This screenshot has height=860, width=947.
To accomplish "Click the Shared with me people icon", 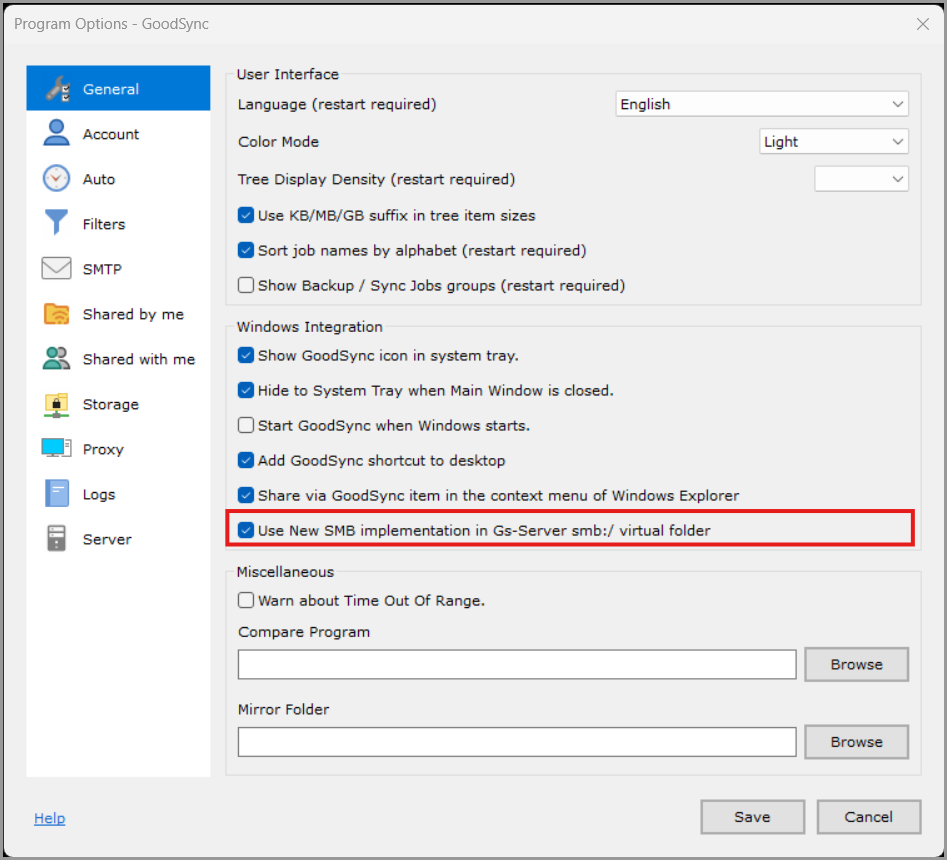I will click(x=56, y=358).
